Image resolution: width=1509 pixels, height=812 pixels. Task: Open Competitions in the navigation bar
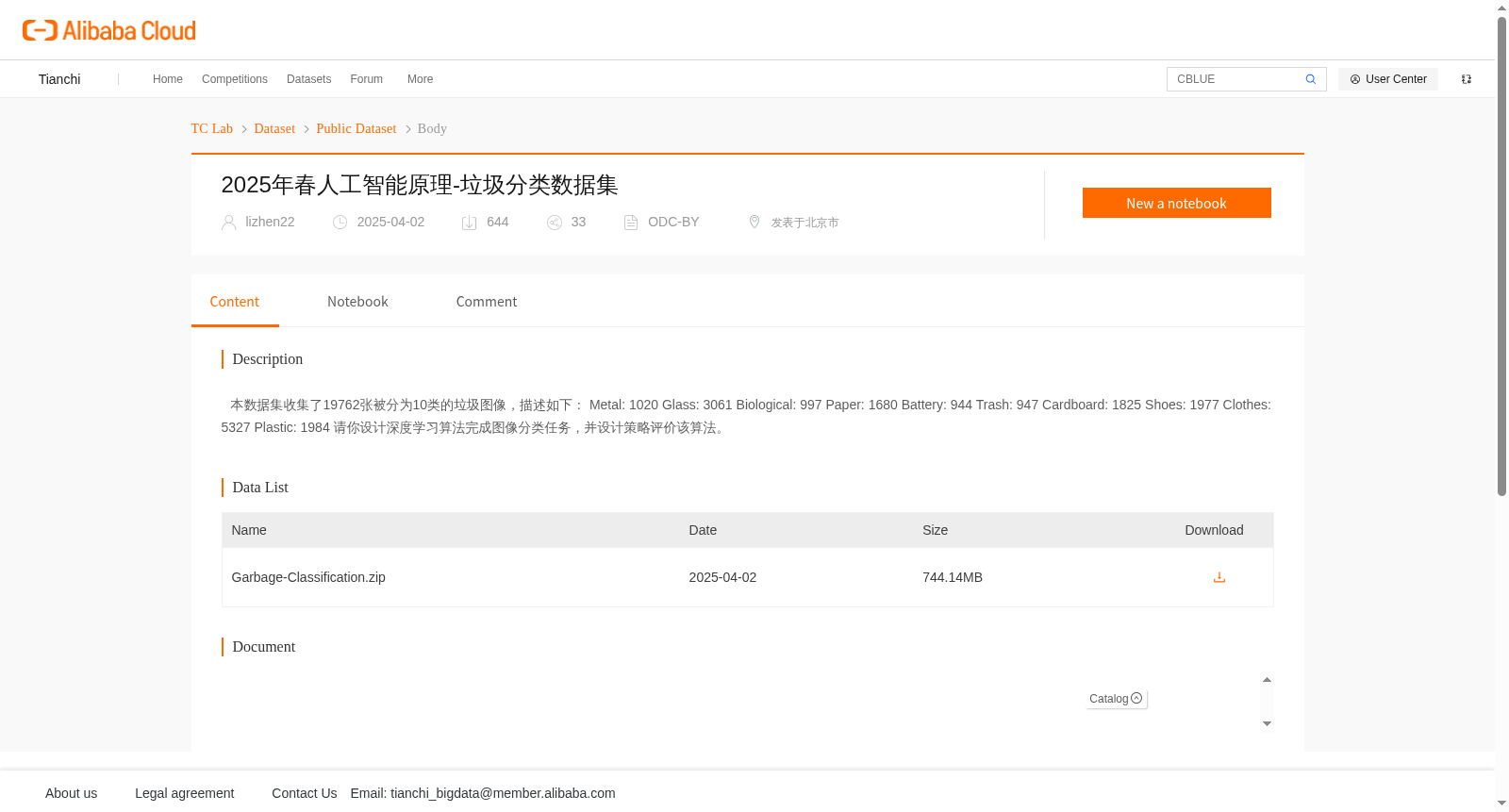click(x=235, y=79)
